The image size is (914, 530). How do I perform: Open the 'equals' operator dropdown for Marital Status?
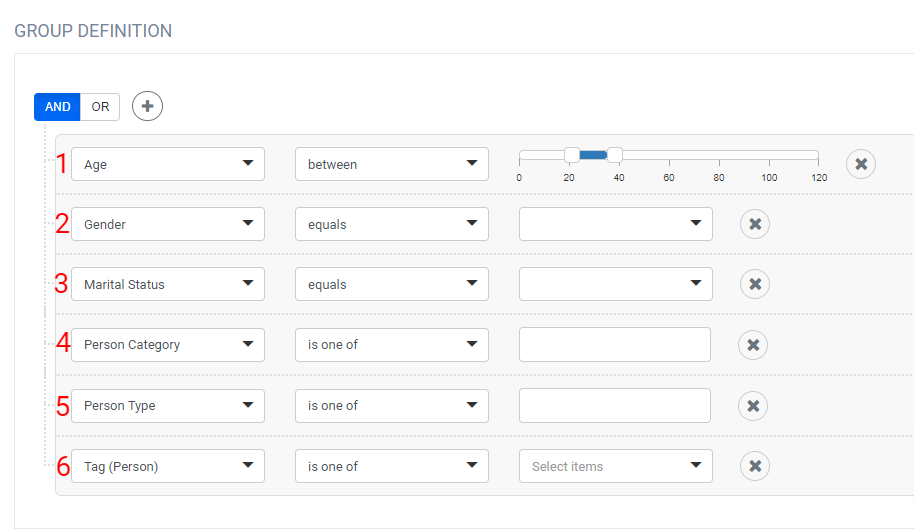pyautogui.click(x=392, y=284)
